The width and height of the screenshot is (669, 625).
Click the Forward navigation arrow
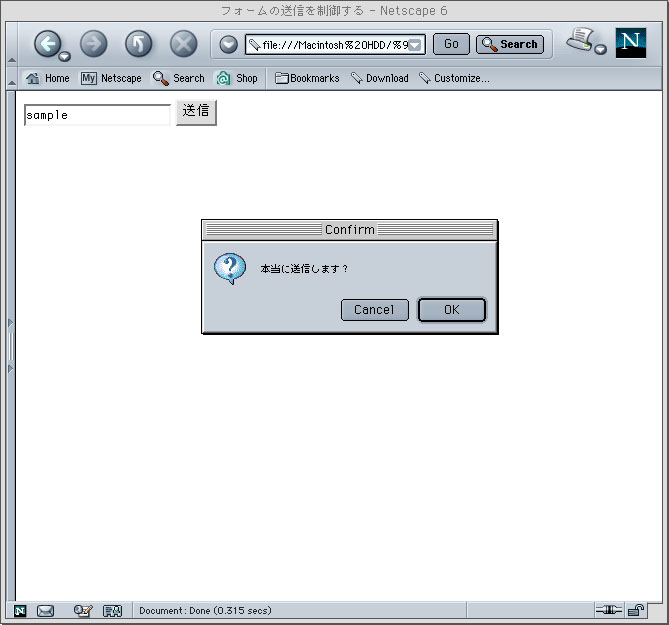click(93, 44)
